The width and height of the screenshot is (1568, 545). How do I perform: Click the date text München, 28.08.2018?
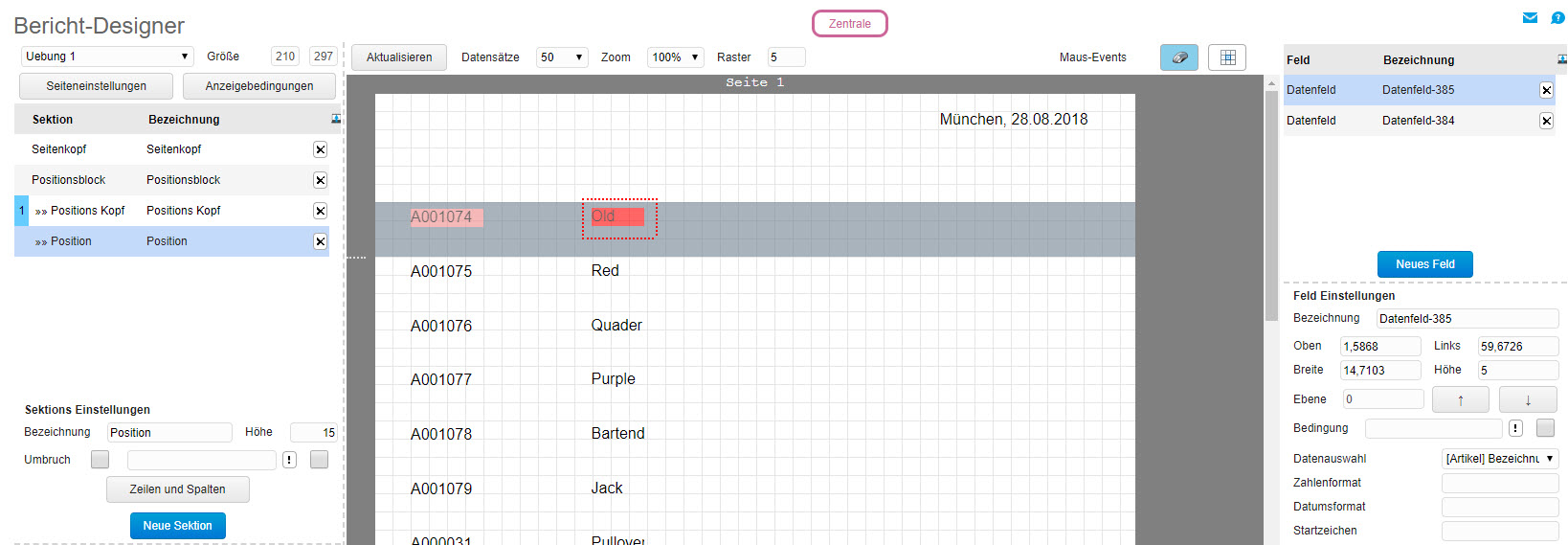[x=1014, y=120]
